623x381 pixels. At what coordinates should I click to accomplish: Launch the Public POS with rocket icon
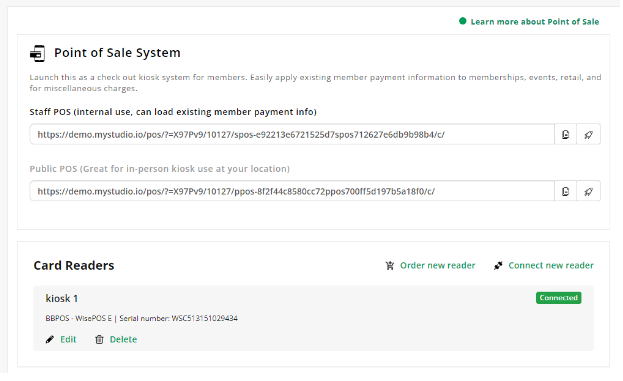(588, 191)
